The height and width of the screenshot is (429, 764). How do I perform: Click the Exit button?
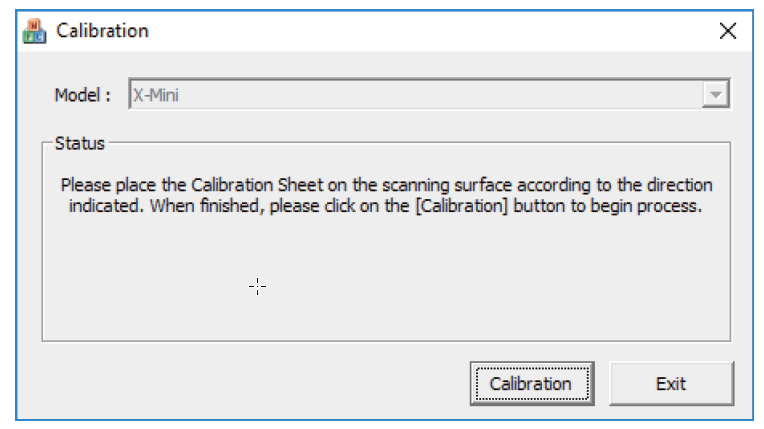[x=671, y=384]
